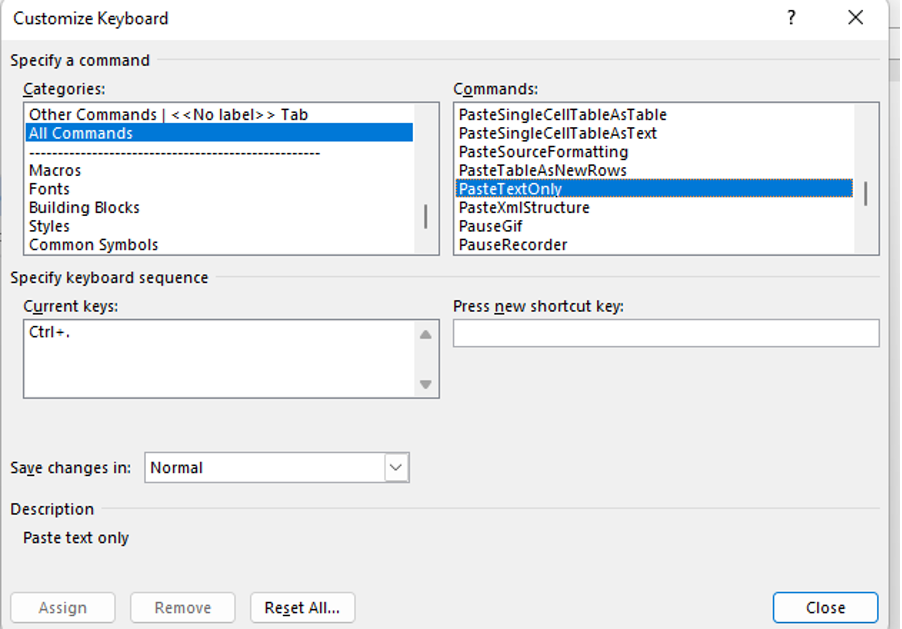Screen dimensions: 902x629
Task: Choose the PasteTableAsNewRows command
Action: point(655,170)
